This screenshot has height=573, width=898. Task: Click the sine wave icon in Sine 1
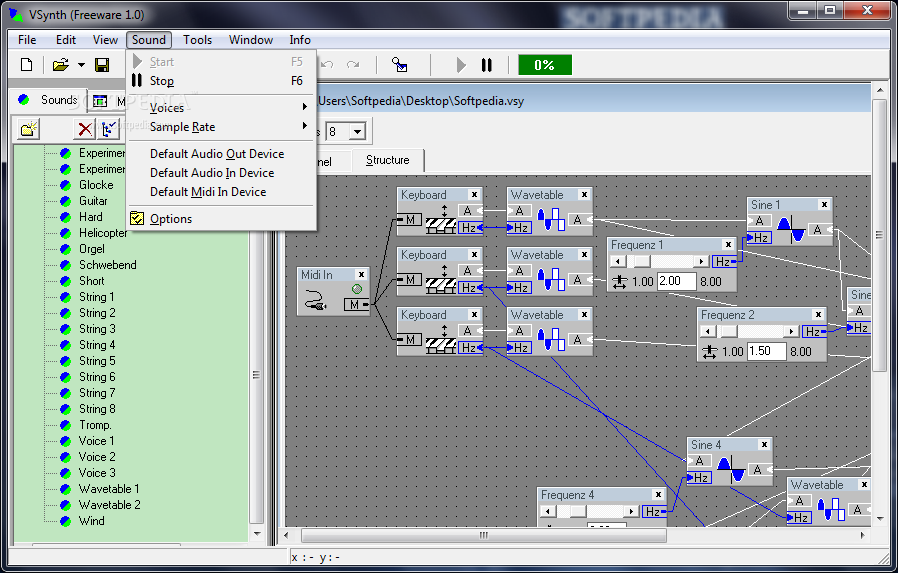click(x=791, y=229)
